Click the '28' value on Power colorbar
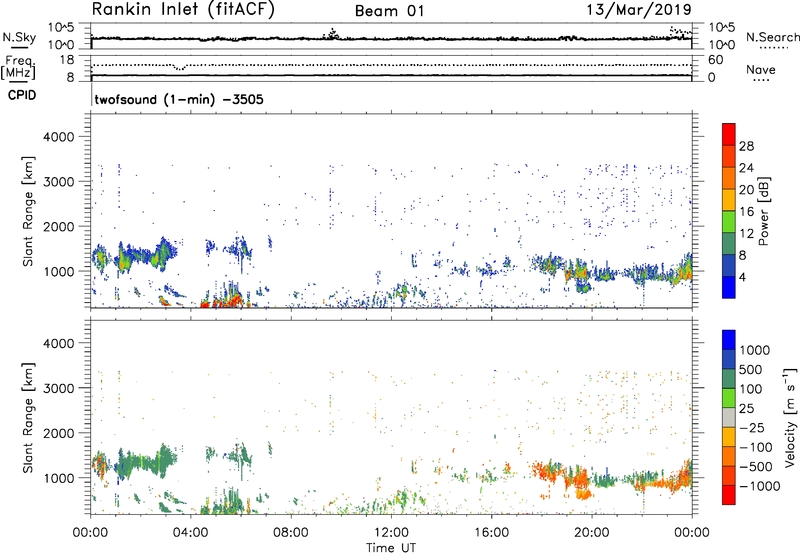800x554 pixels. coord(746,146)
